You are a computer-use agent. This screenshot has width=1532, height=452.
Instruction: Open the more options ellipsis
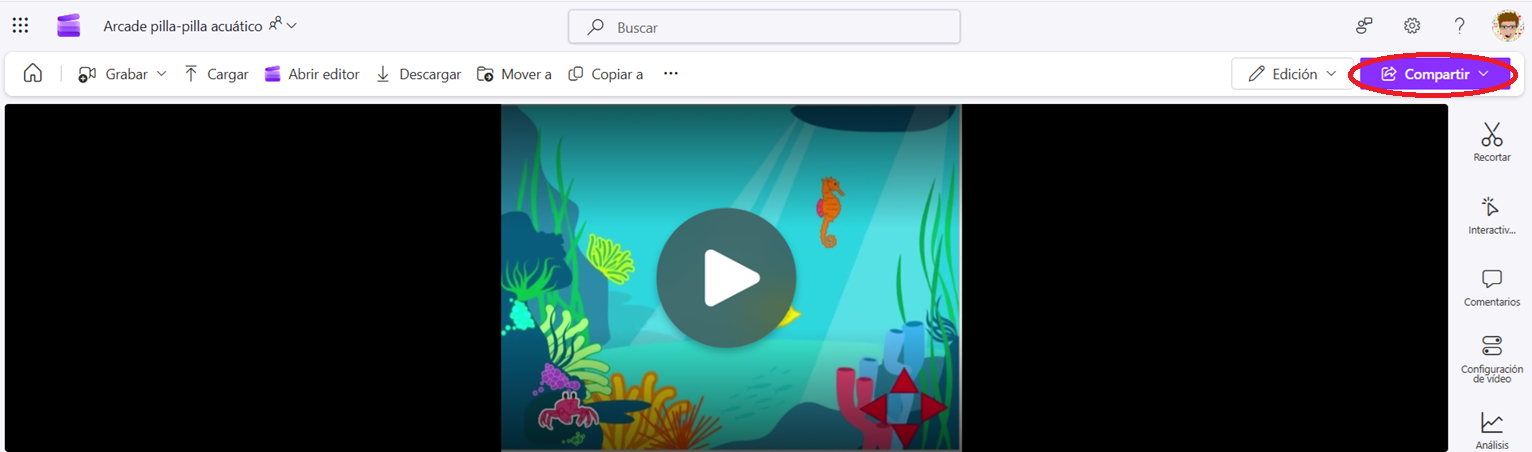point(671,74)
